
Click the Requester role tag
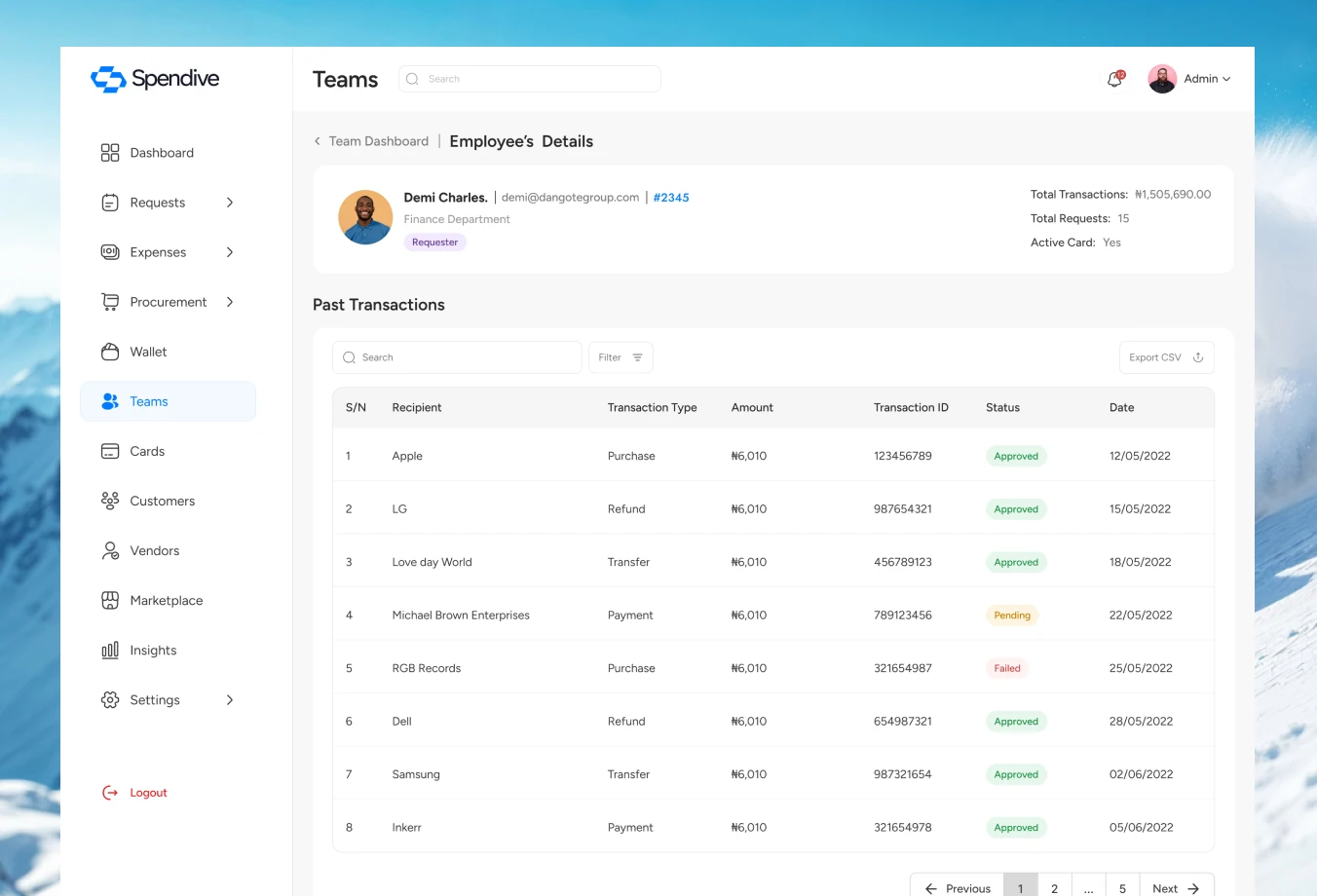pyautogui.click(x=434, y=243)
